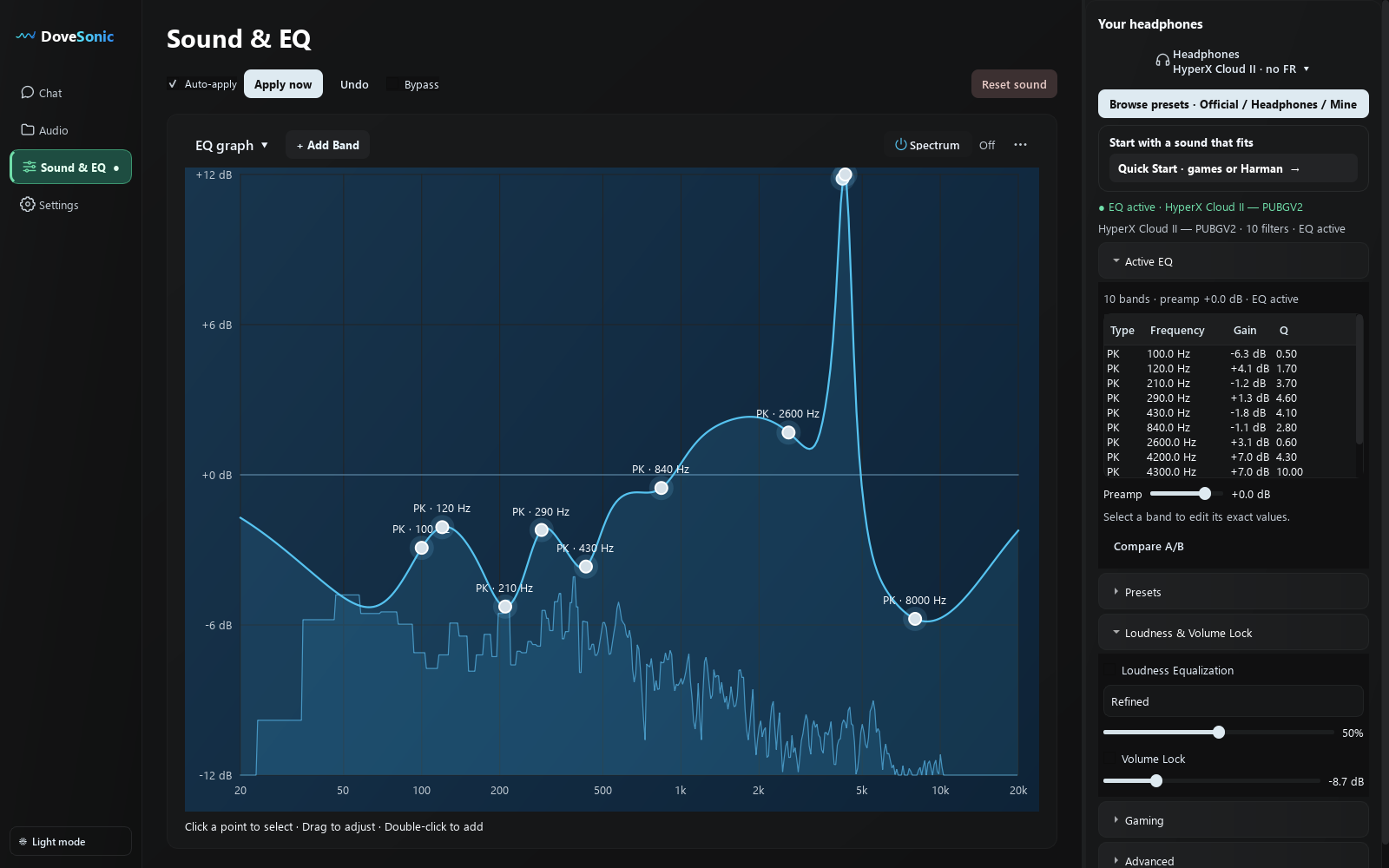Viewport: 1389px width, 868px height.
Task: Select the PK 840 Hz band point
Action: [662, 488]
